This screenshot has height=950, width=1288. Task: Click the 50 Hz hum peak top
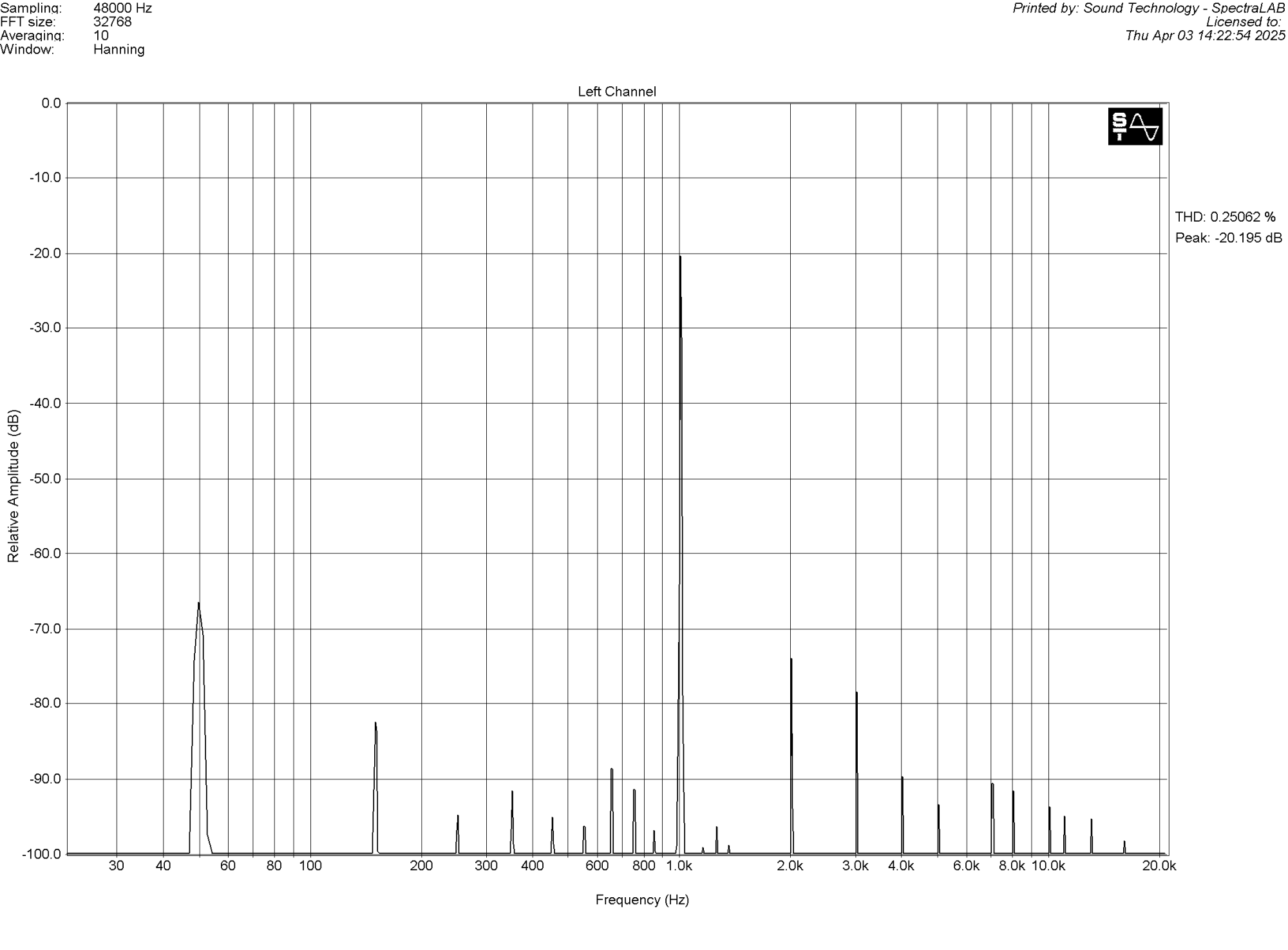(198, 604)
